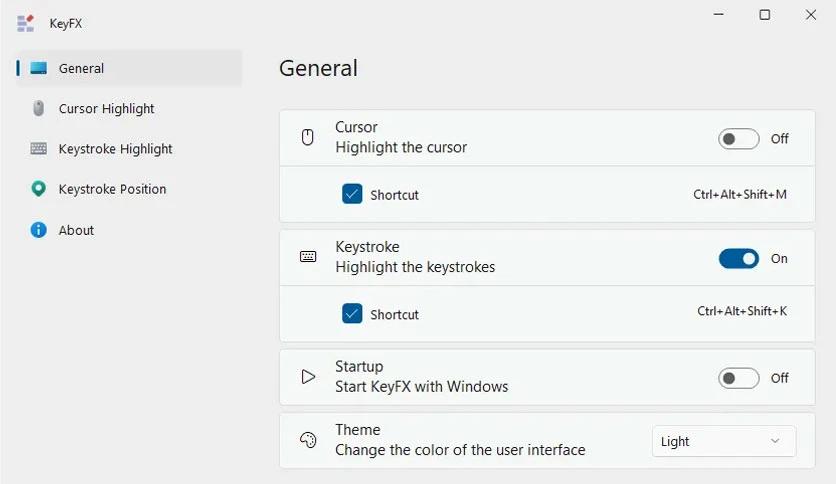836x484 pixels.
Task: Click the Cursor Highlight mouse icon
Action: point(38,108)
